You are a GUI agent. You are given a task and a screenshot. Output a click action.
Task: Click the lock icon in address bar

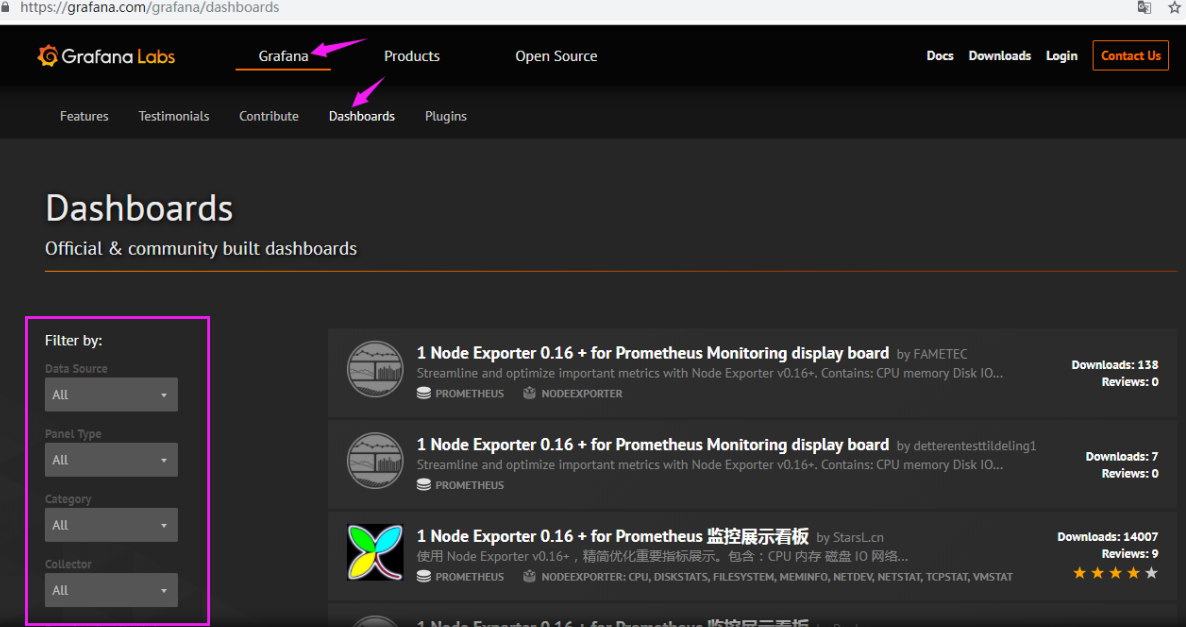click(x=5, y=7)
